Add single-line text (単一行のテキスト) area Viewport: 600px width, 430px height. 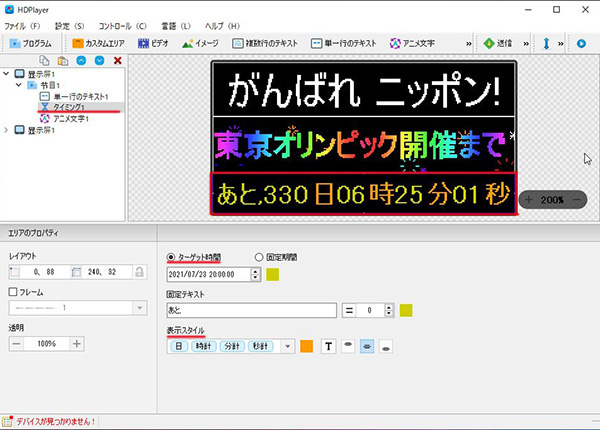(344, 44)
